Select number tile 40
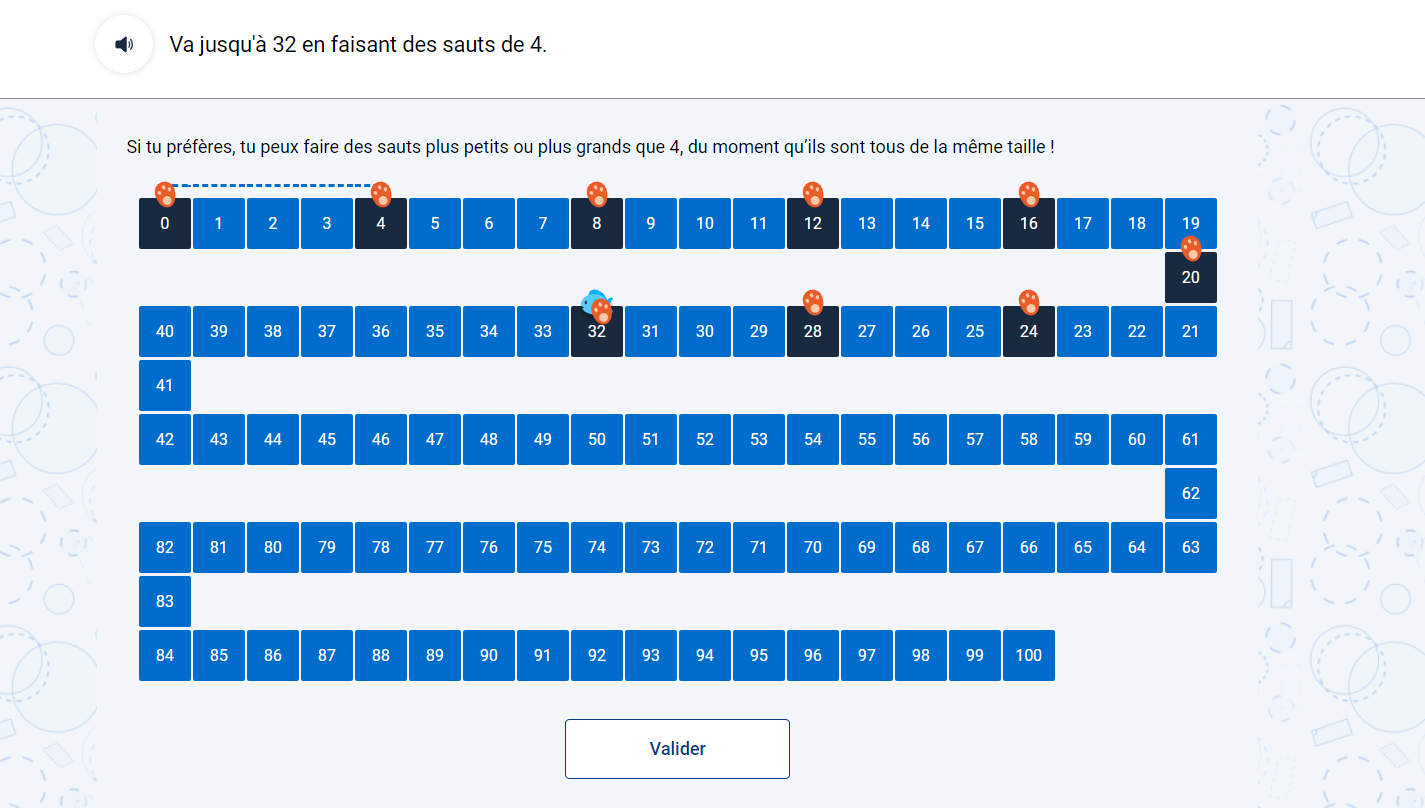This screenshot has height=808, width=1425. (165, 331)
